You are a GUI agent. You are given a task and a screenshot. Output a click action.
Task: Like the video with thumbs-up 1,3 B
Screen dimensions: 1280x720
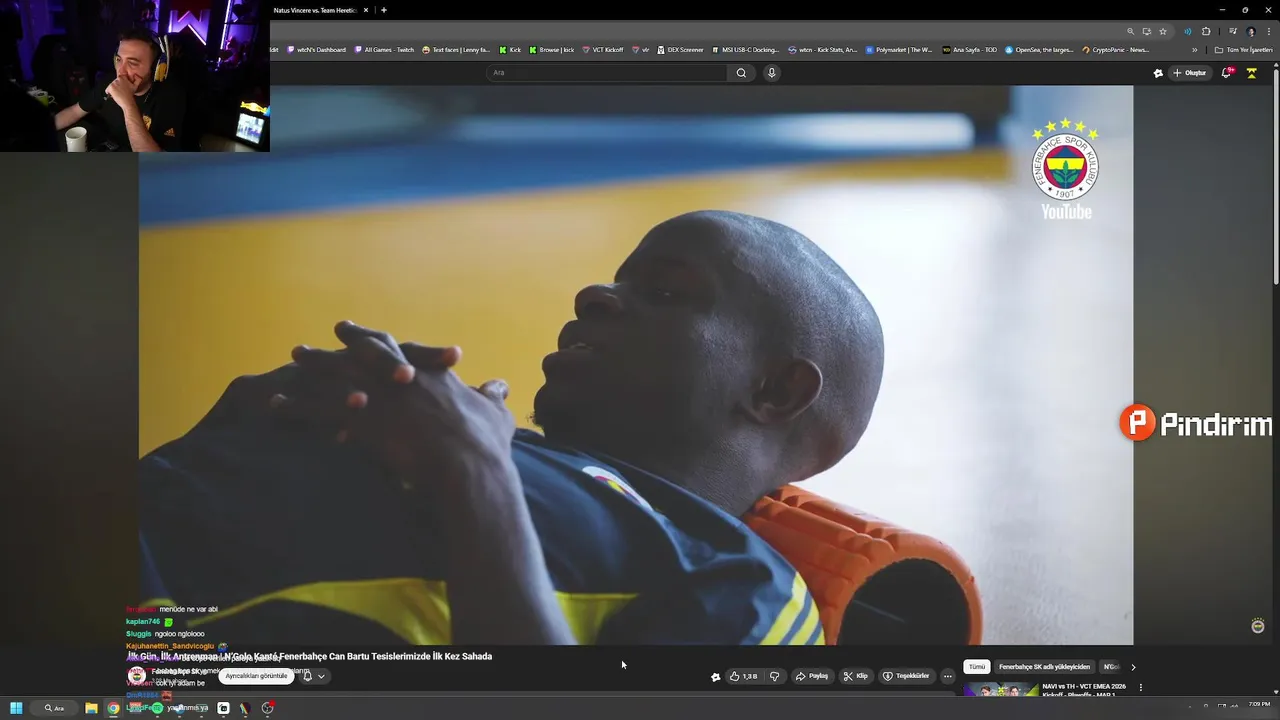pyautogui.click(x=743, y=676)
